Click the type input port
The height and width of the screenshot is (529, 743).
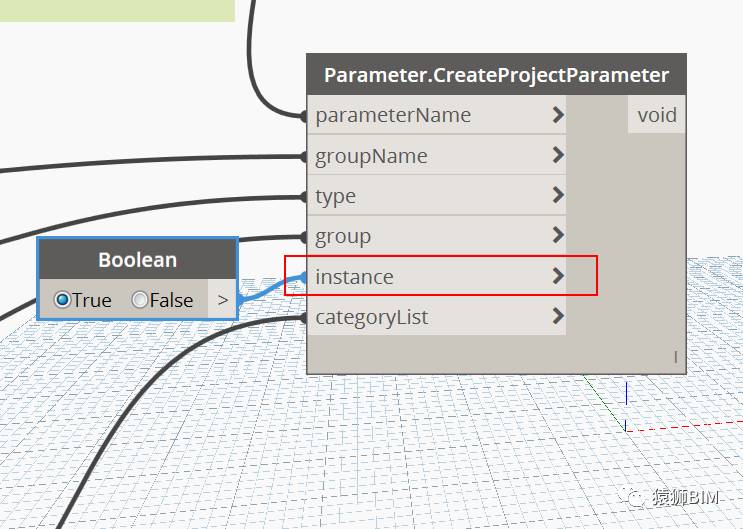tap(436, 195)
